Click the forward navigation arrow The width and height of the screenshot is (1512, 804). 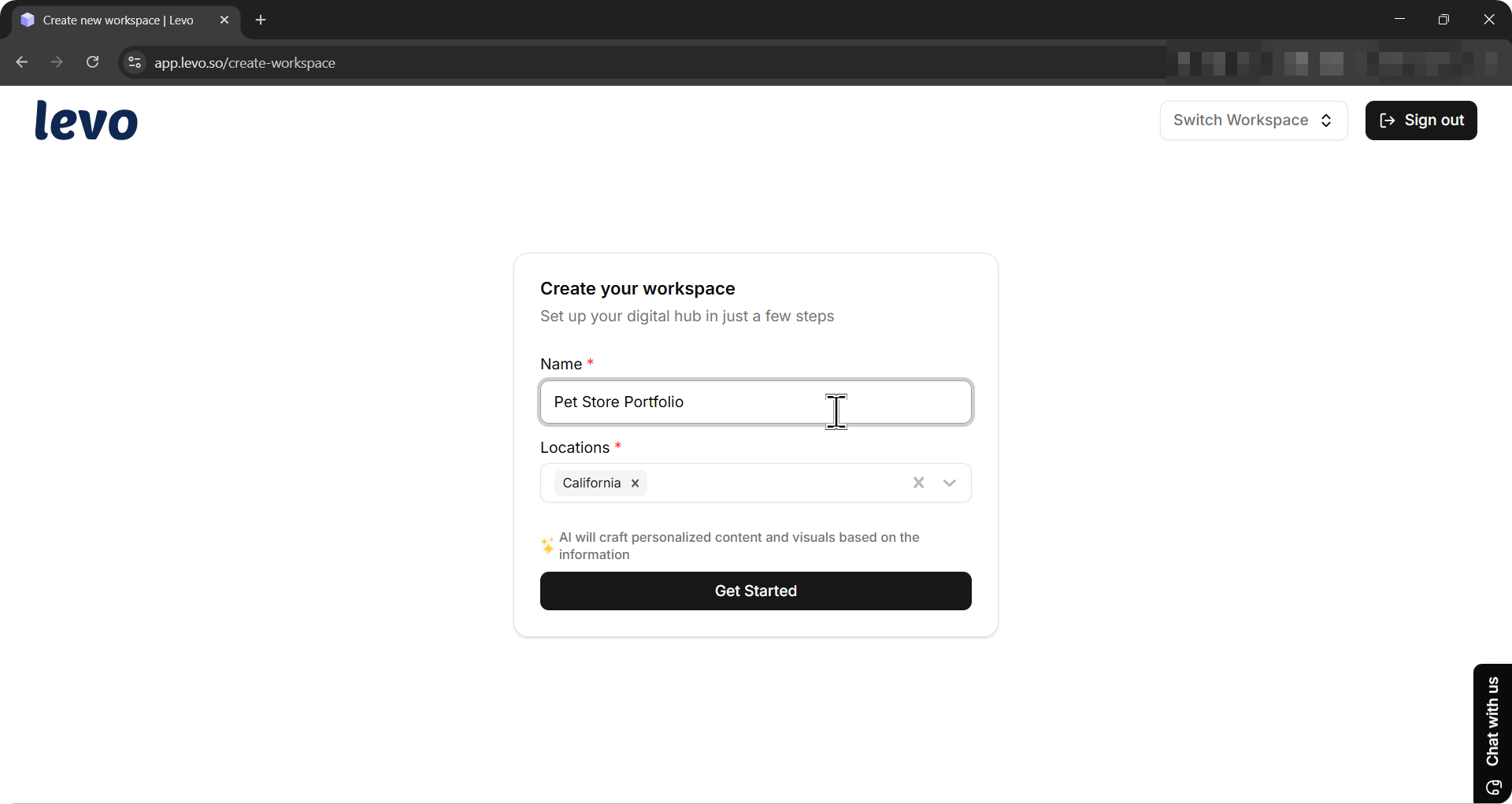click(57, 62)
